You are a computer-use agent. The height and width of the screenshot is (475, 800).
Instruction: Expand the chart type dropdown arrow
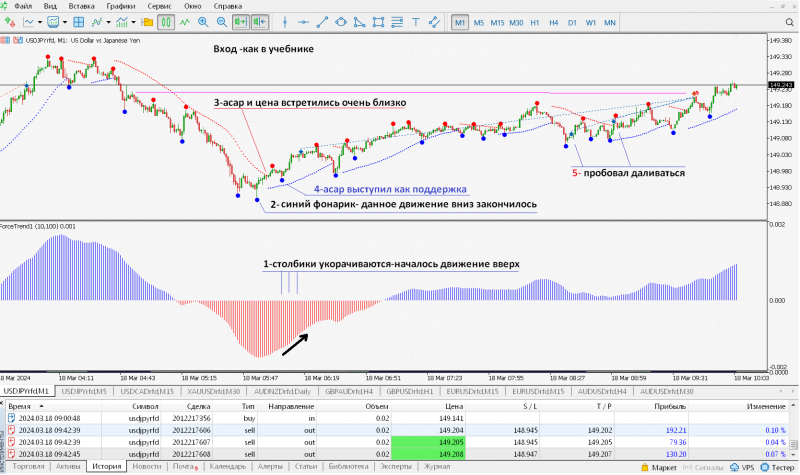tap(39, 22)
